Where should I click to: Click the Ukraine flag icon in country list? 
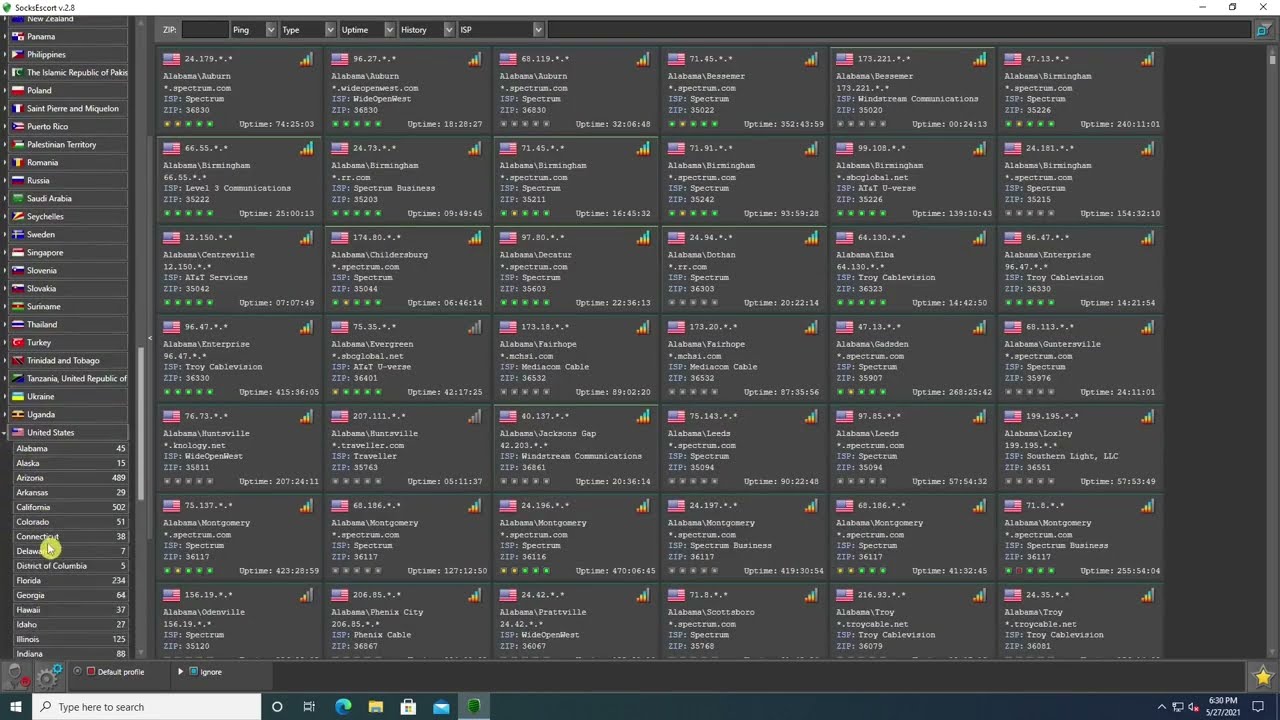[x=17, y=396]
